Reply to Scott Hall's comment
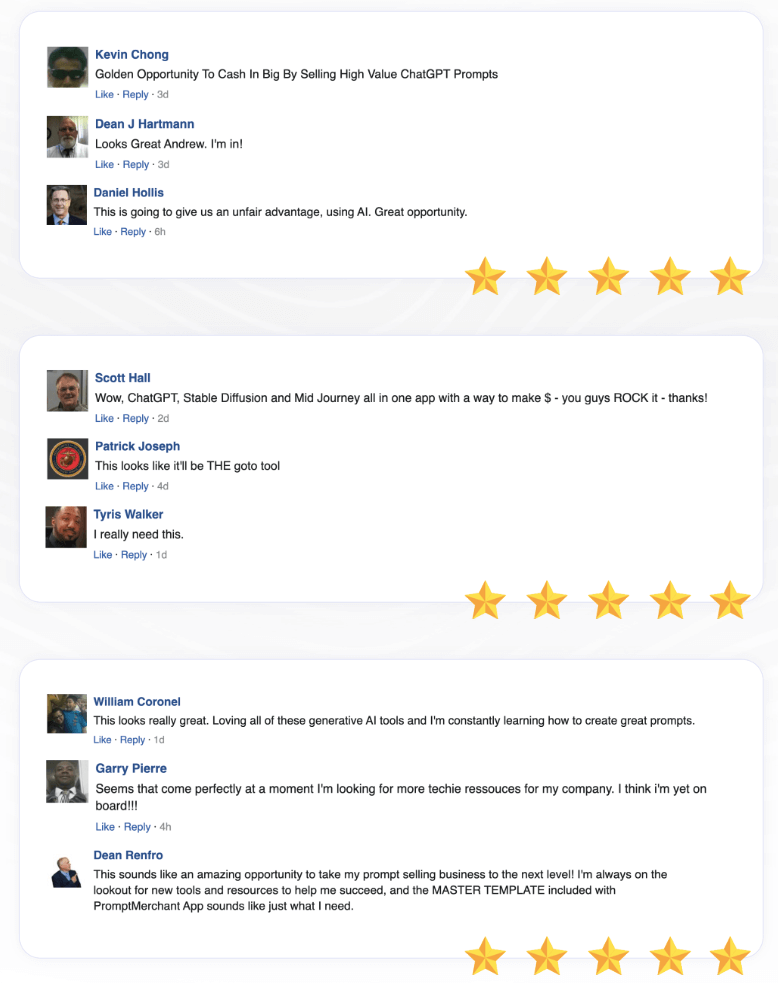This screenshot has width=778, height=983. [x=135, y=419]
